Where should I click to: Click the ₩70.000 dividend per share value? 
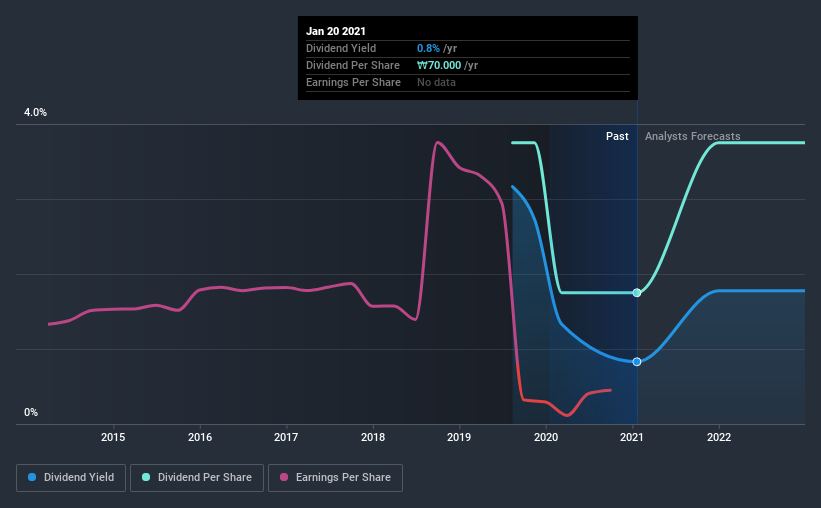point(439,65)
